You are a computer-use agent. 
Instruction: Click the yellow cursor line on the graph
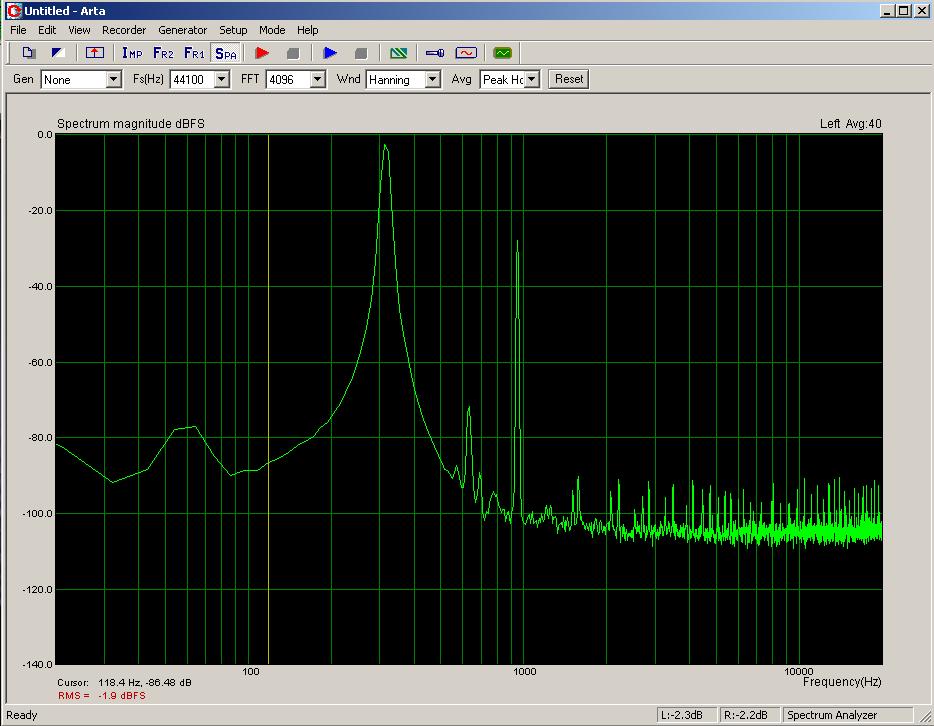(269, 399)
